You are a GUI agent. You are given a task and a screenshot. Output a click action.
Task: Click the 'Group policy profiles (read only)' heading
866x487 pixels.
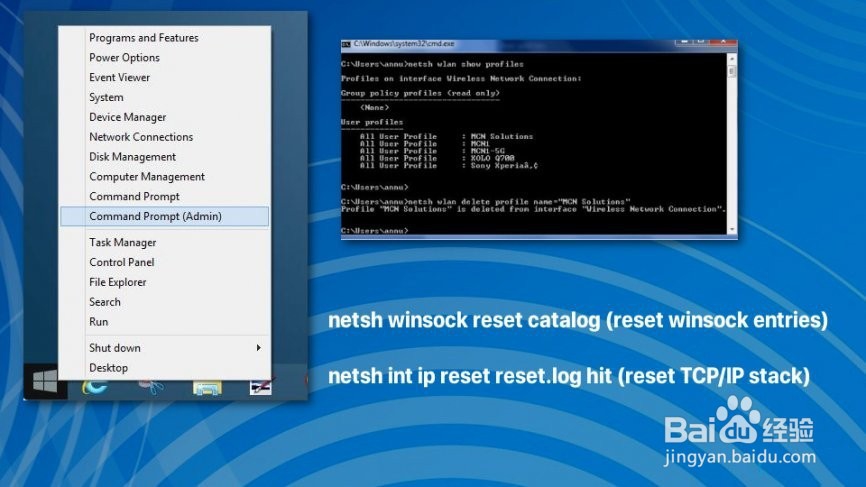[420, 93]
